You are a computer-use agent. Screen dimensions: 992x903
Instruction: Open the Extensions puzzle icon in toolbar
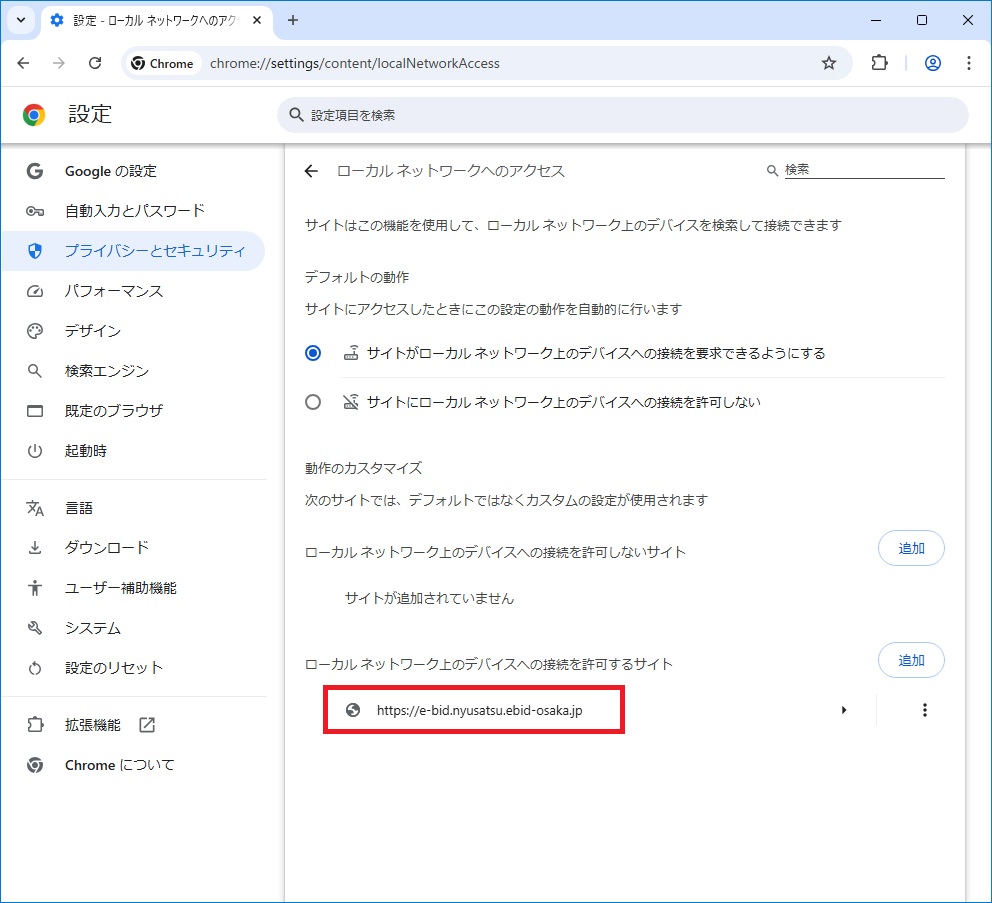[879, 63]
